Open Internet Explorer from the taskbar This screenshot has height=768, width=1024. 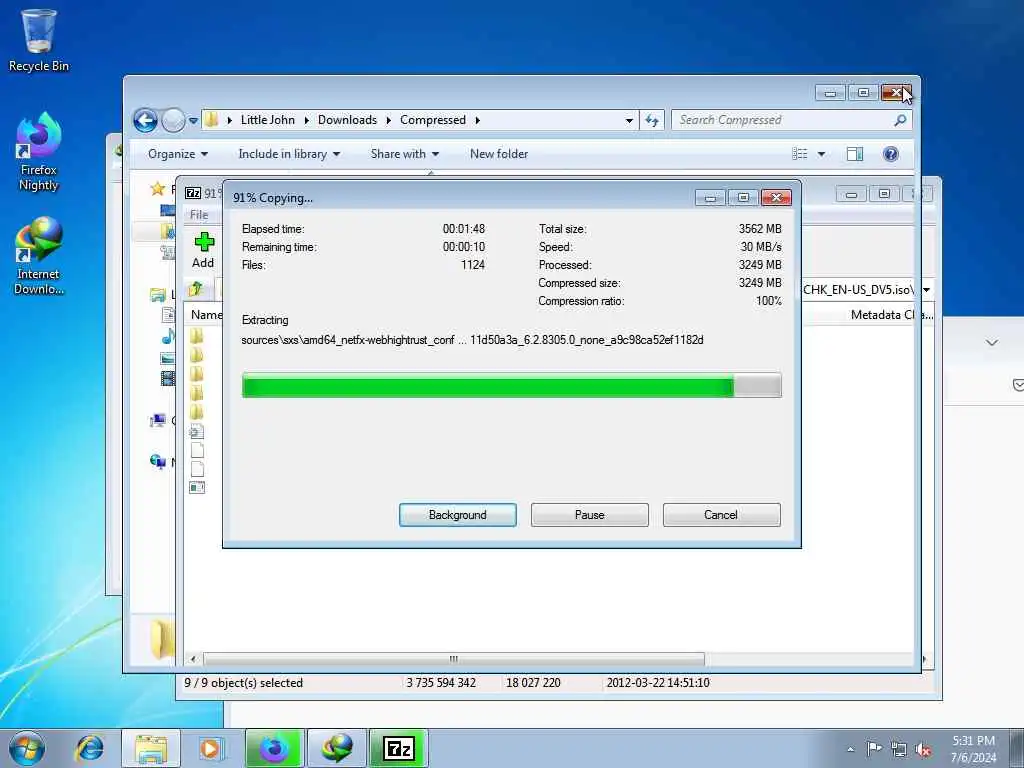click(x=89, y=748)
